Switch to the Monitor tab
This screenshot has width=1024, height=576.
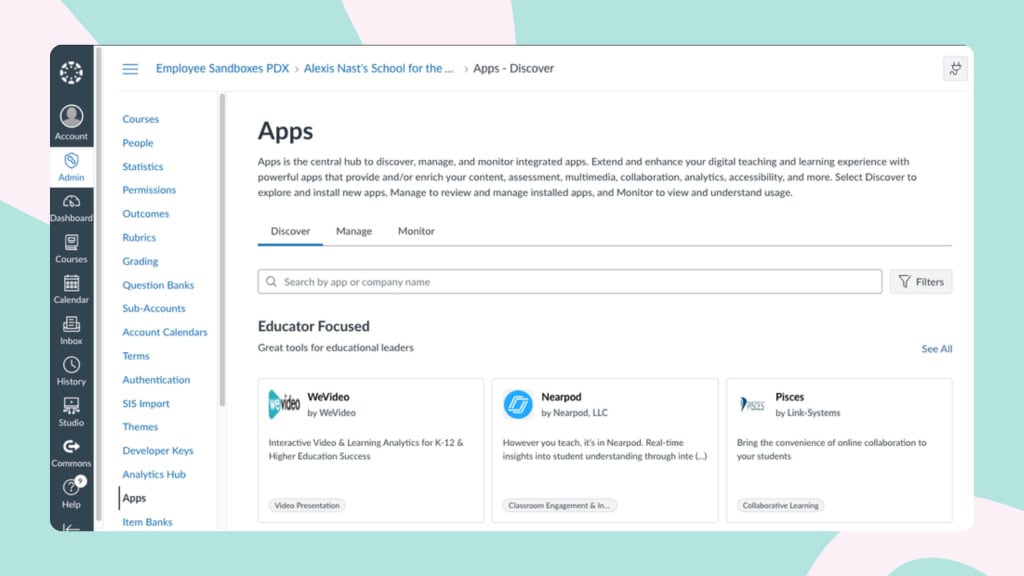point(416,231)
